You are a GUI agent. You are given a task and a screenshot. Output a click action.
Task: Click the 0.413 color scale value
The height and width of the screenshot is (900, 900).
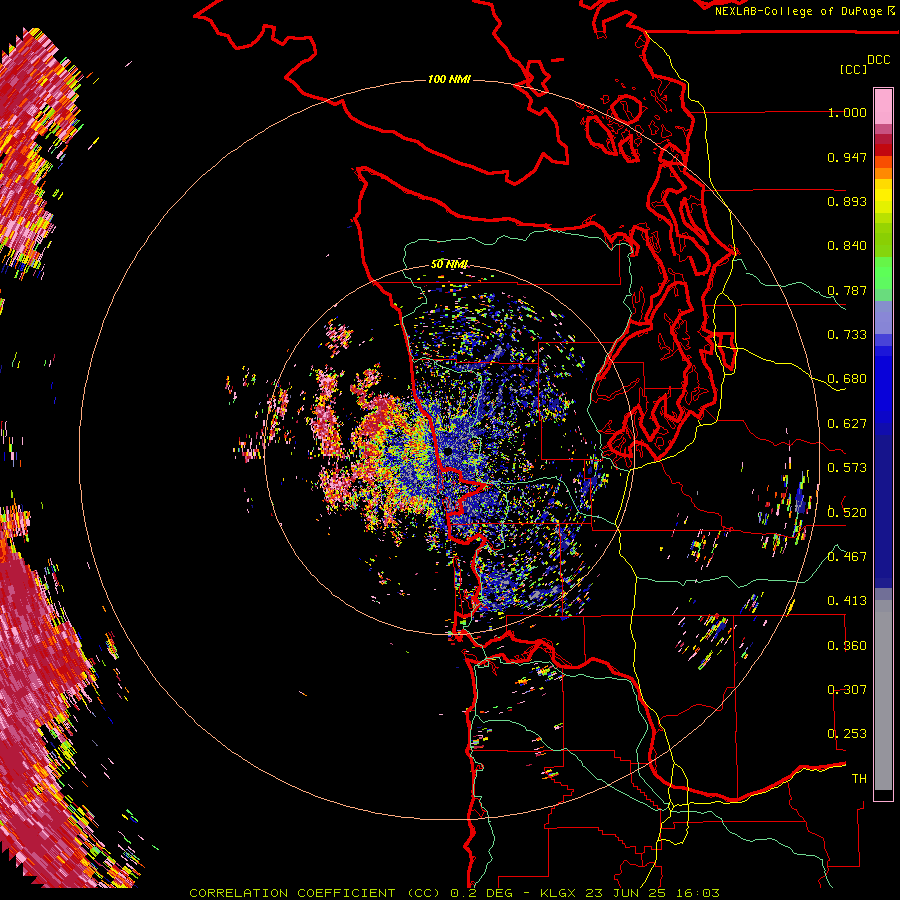click(x=847, y=601)
